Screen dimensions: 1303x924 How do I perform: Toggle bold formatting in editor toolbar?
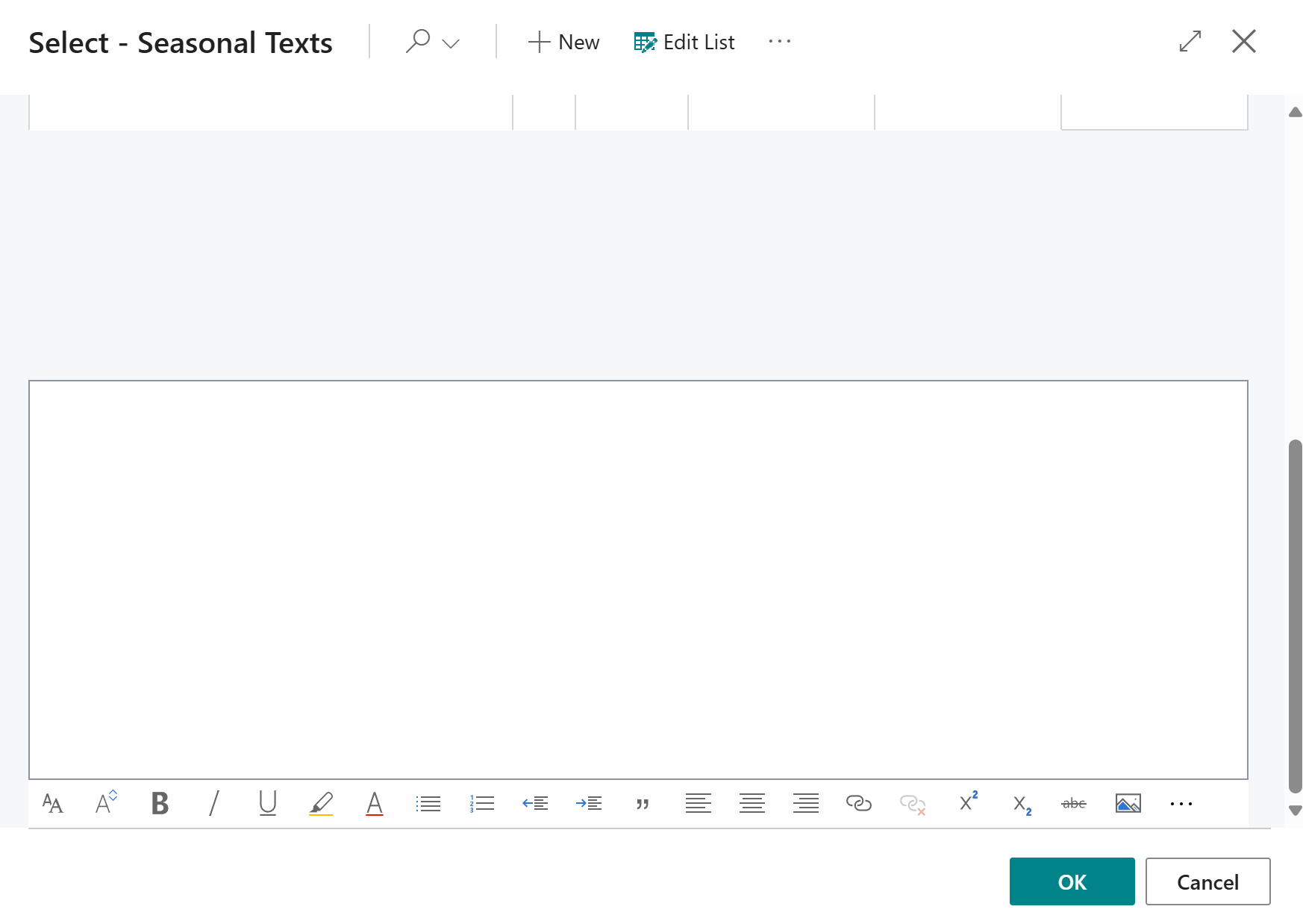pos(160,804)
